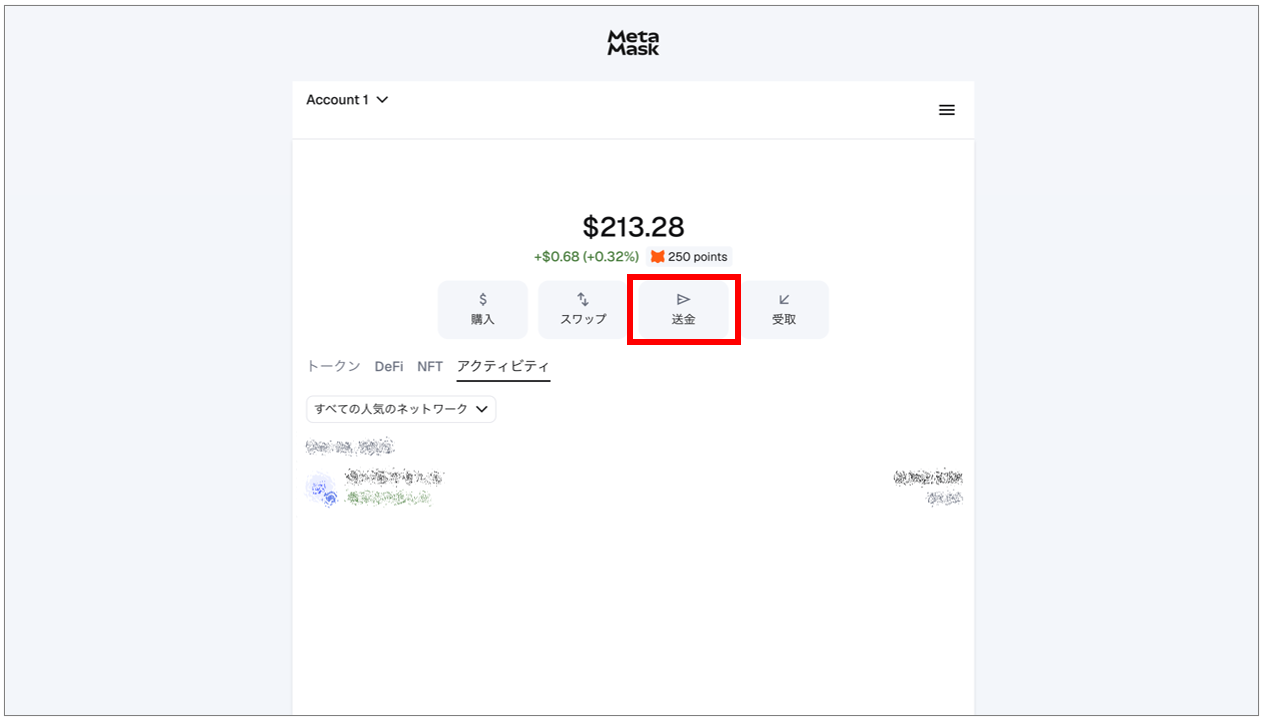Select the アクティビティ tab
The image size is (1263, 719).
(503, 366)
